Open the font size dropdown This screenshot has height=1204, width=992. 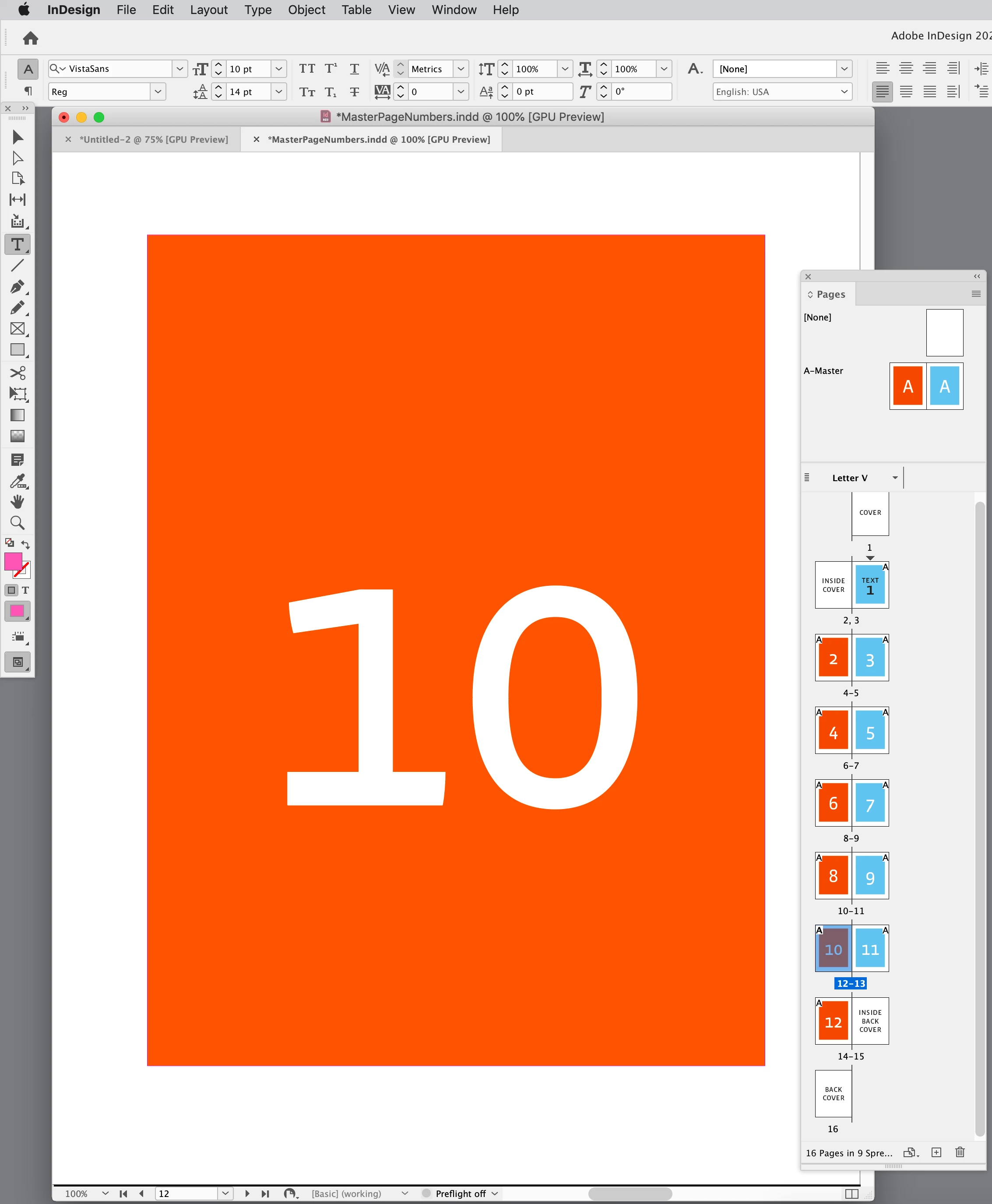pyautogui.click(x=279, y=69)
